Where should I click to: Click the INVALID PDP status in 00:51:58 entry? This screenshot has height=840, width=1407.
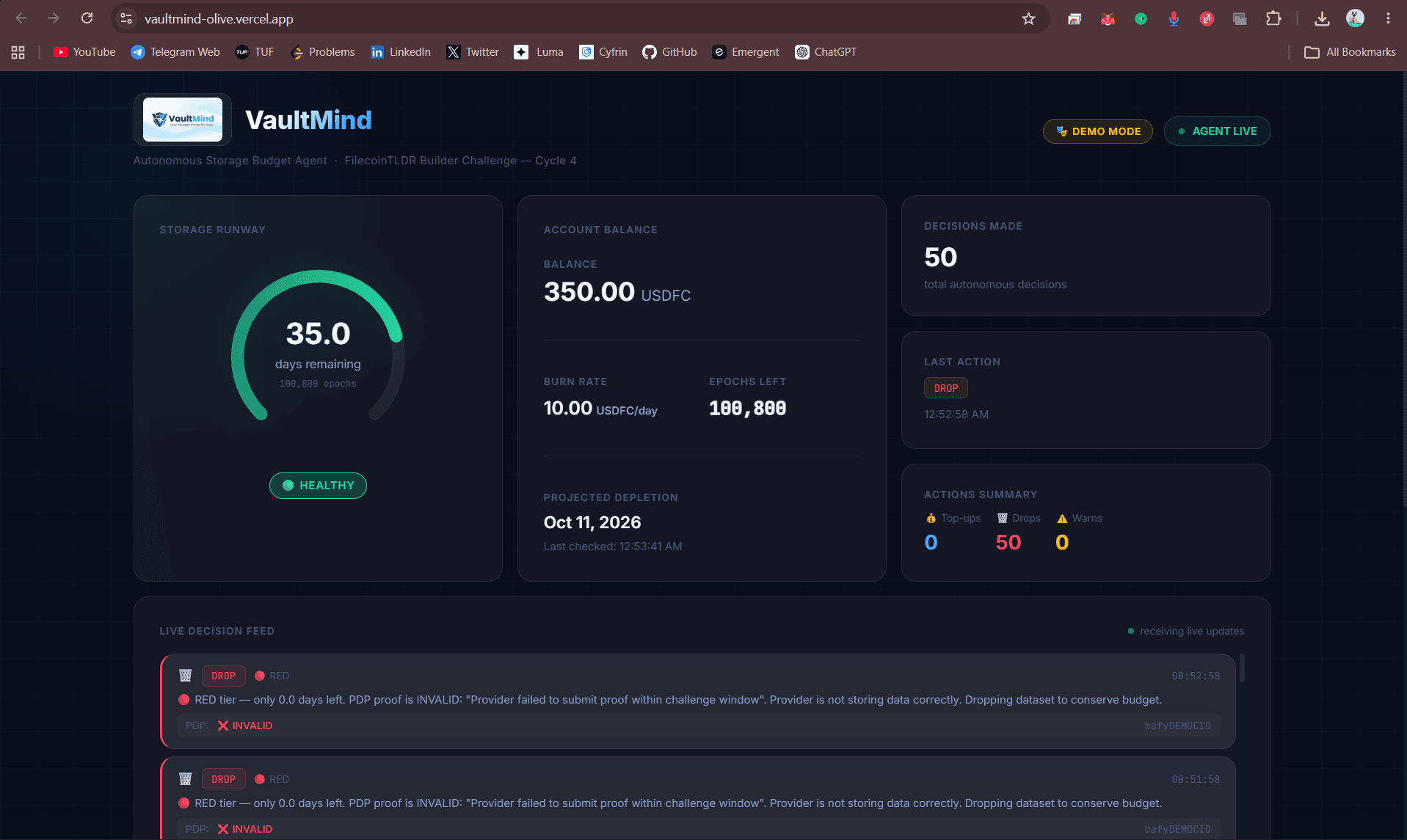click(x=244, y=829)
